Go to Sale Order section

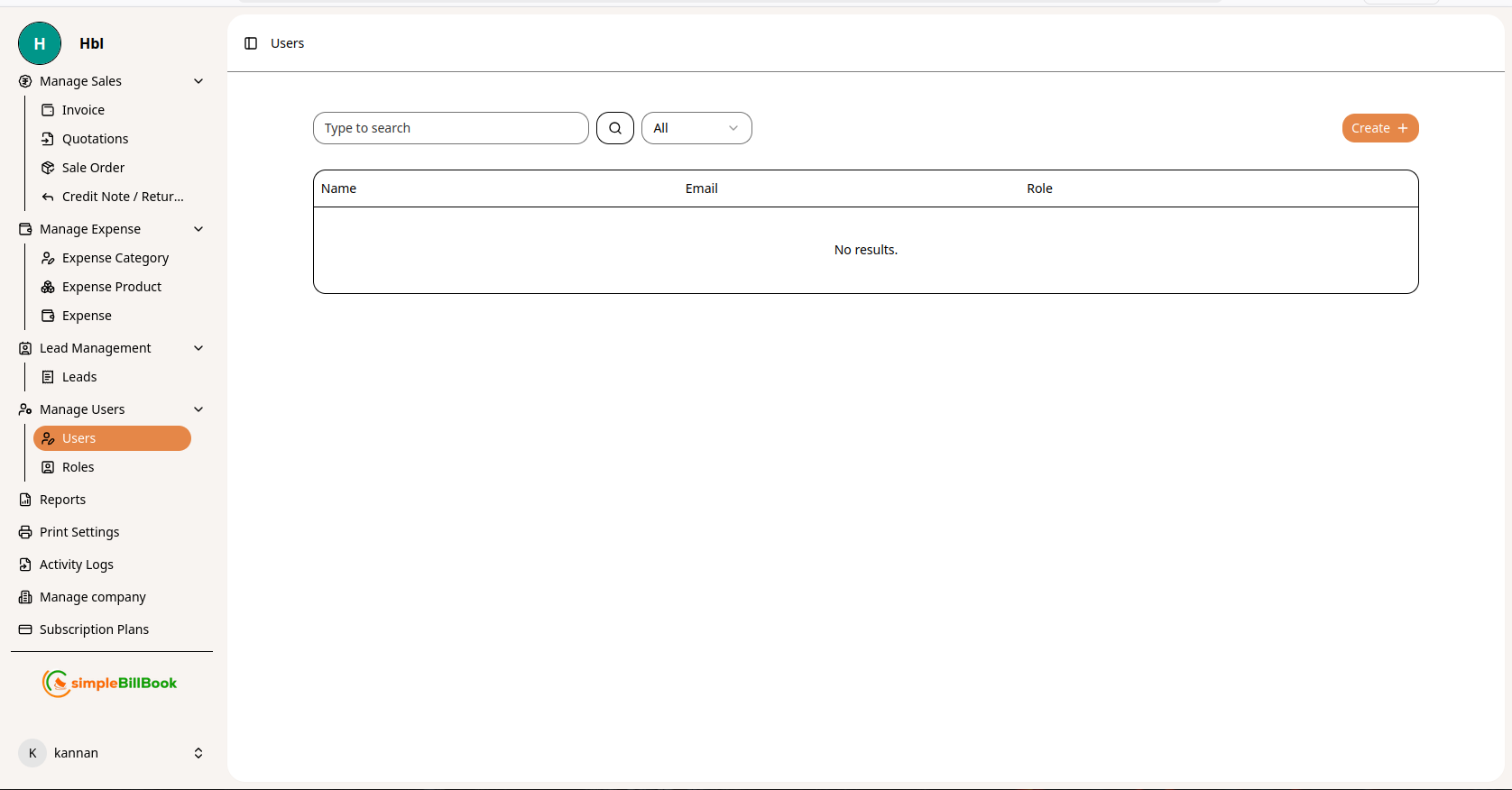[93, 168]
